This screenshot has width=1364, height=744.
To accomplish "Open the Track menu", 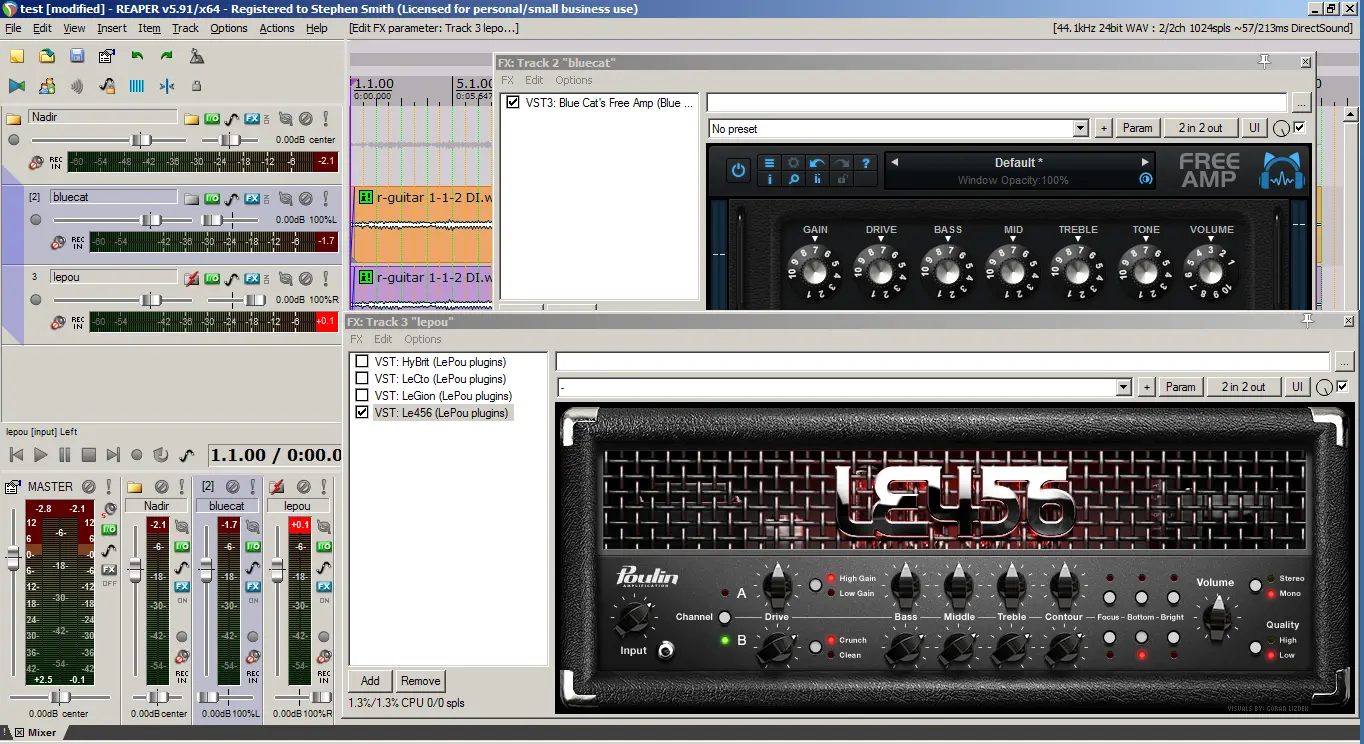I will (x=185, y=28).
